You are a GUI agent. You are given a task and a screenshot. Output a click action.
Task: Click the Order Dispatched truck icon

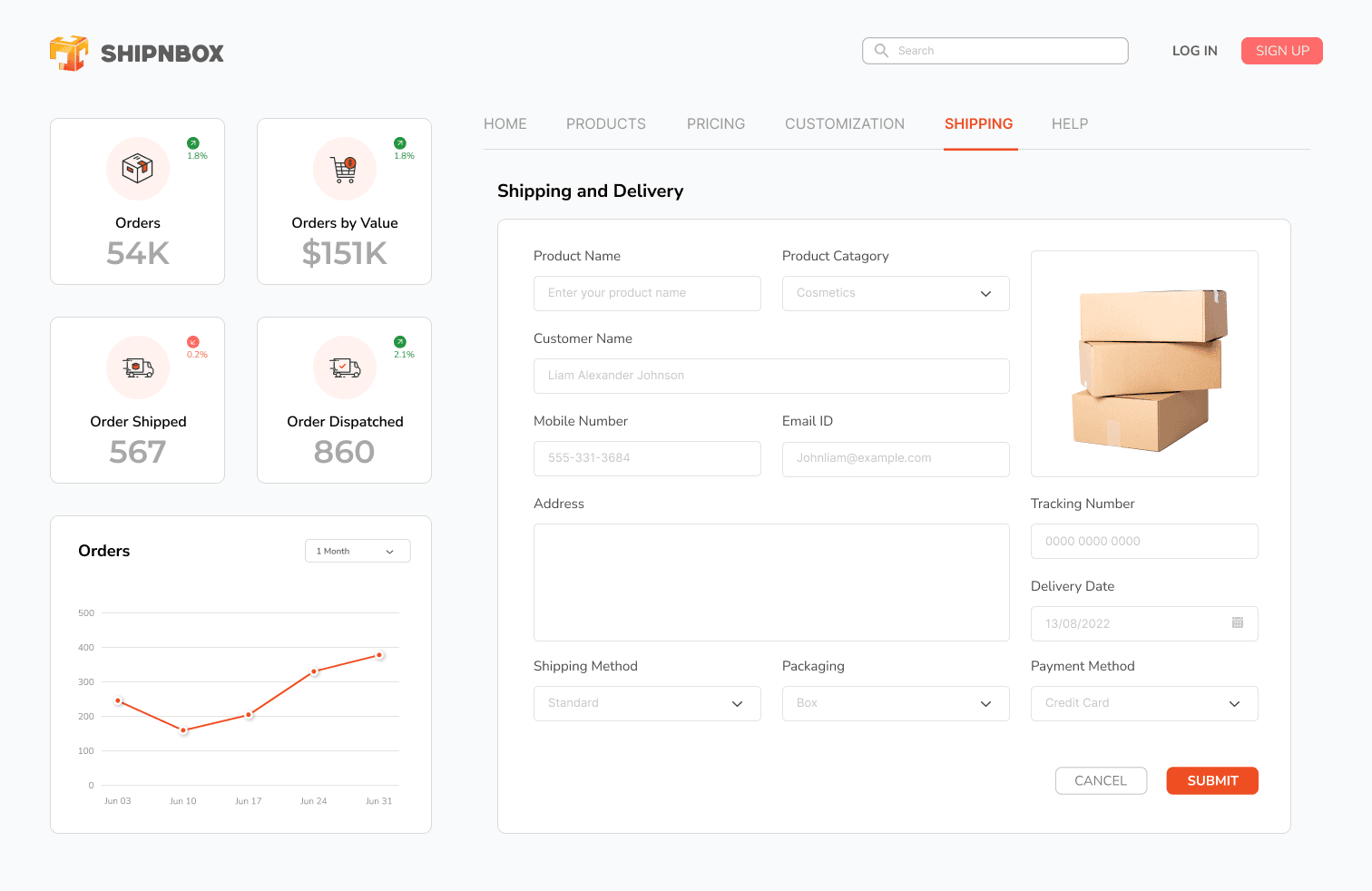344,367
